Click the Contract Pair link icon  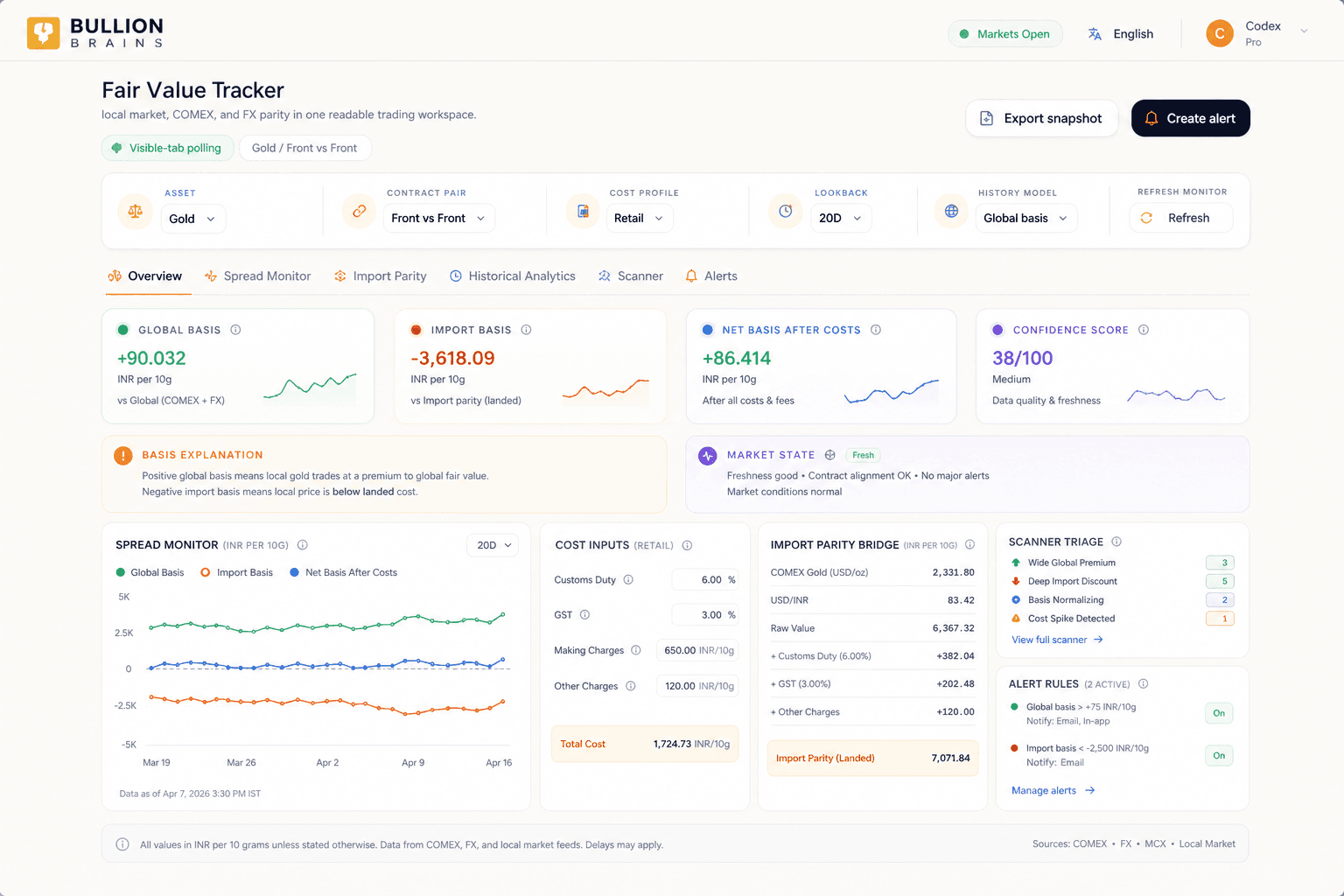click(x=359, y=211)
